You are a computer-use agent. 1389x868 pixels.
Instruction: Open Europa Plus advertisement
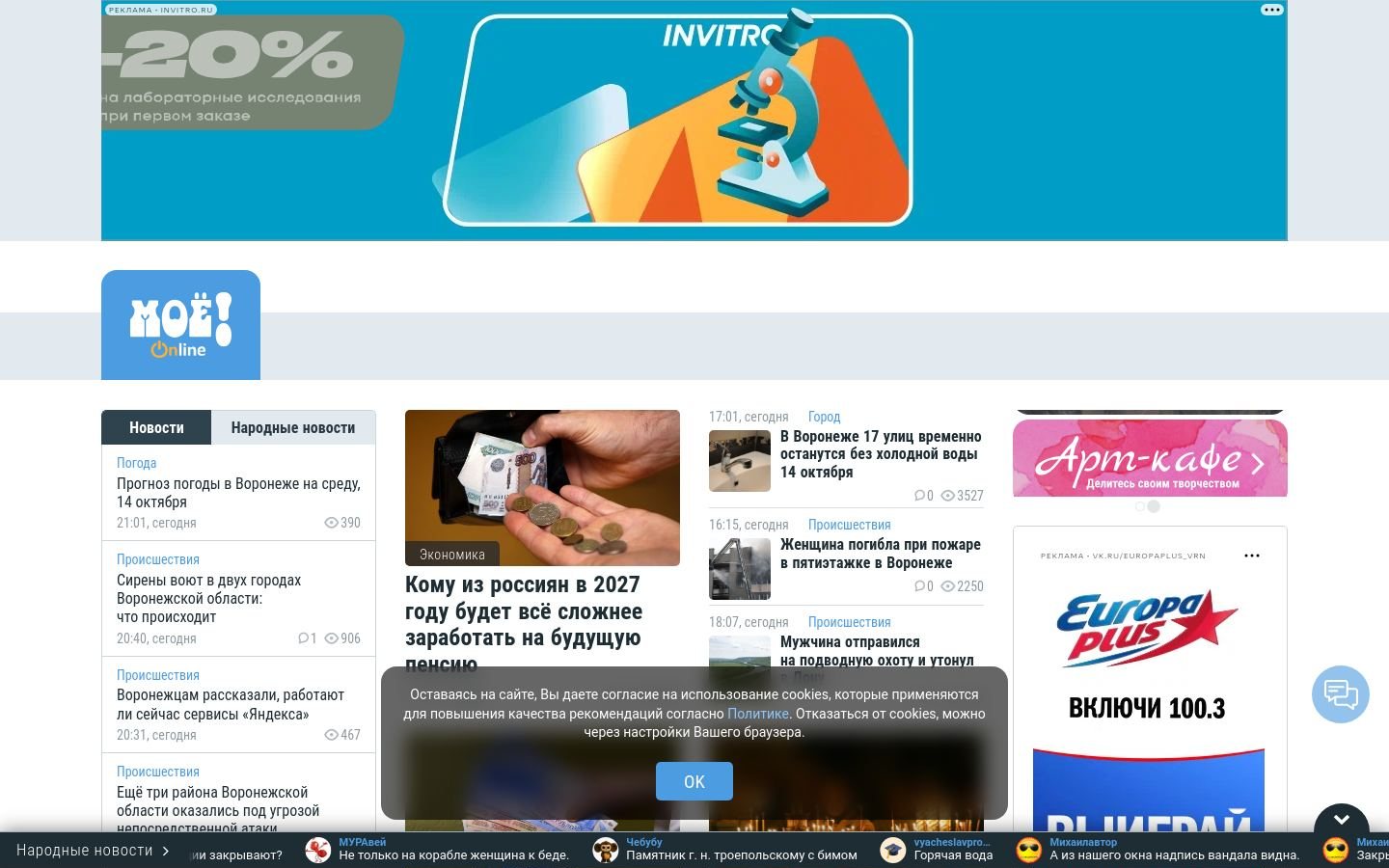(x=1150, y=694)
